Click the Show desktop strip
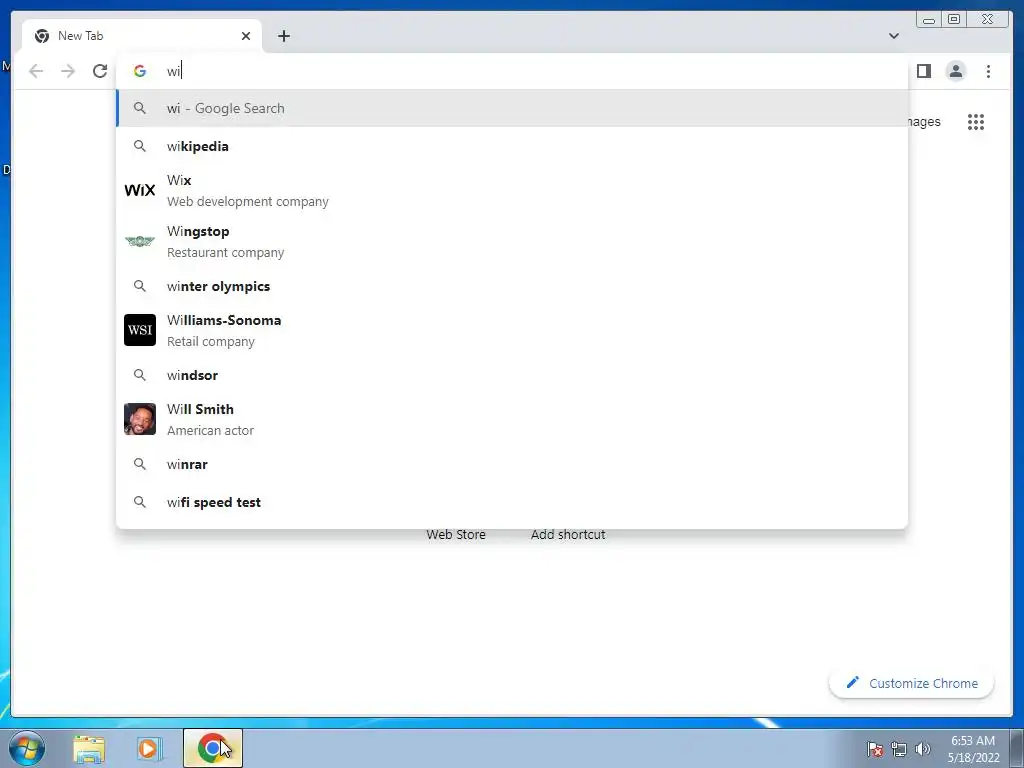 [x=1017, y=748]
